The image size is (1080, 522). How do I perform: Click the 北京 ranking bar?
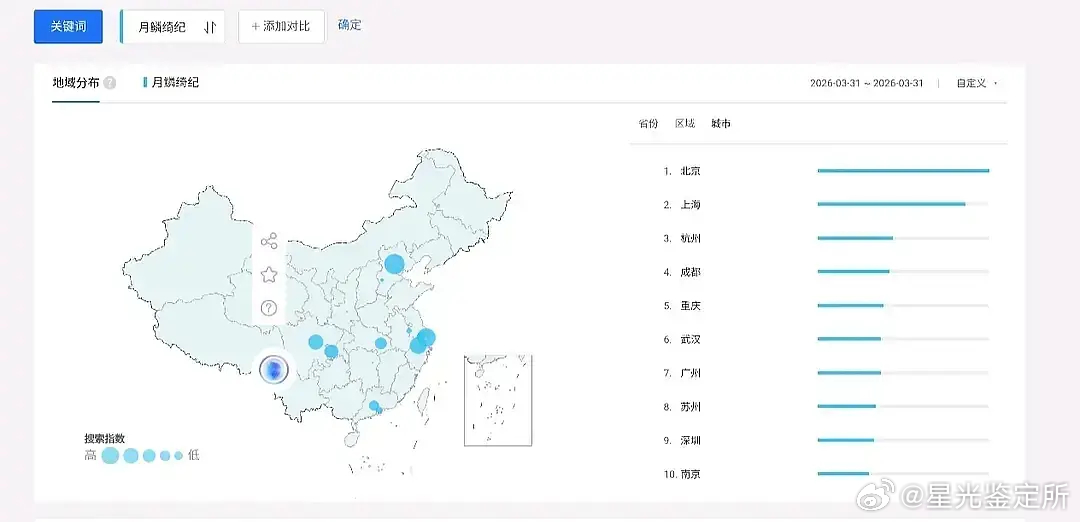point(903,171)
